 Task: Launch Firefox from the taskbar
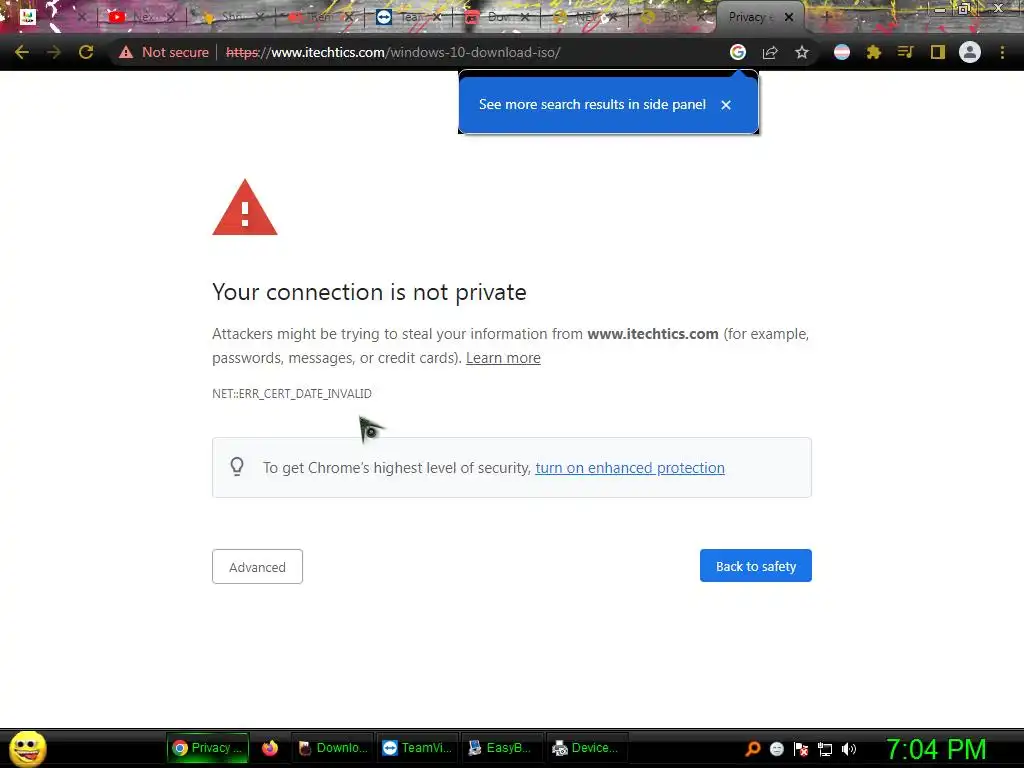pyautogui.click(x=270, y=748)
